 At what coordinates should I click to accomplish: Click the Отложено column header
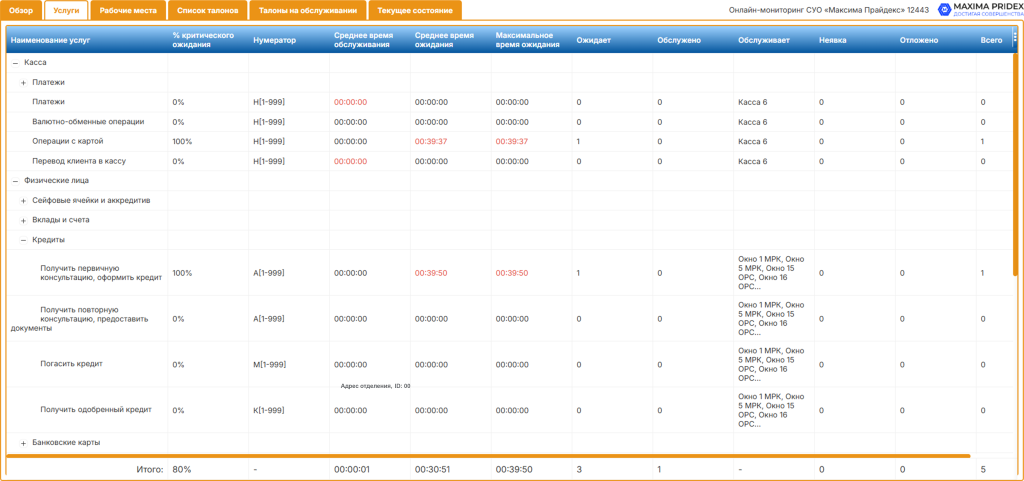936,40
